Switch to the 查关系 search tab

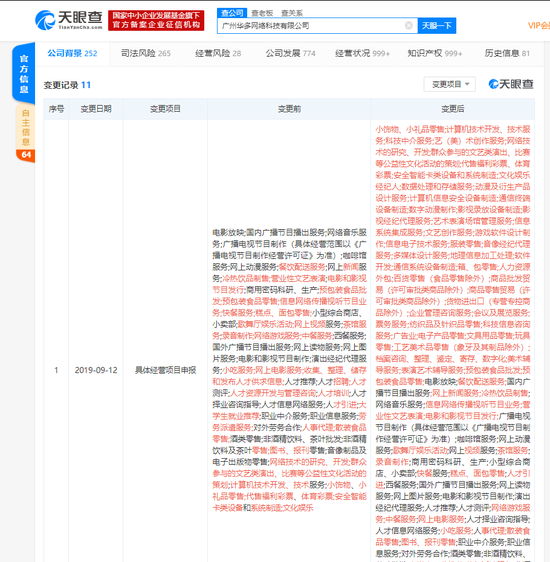coord(292,13)
